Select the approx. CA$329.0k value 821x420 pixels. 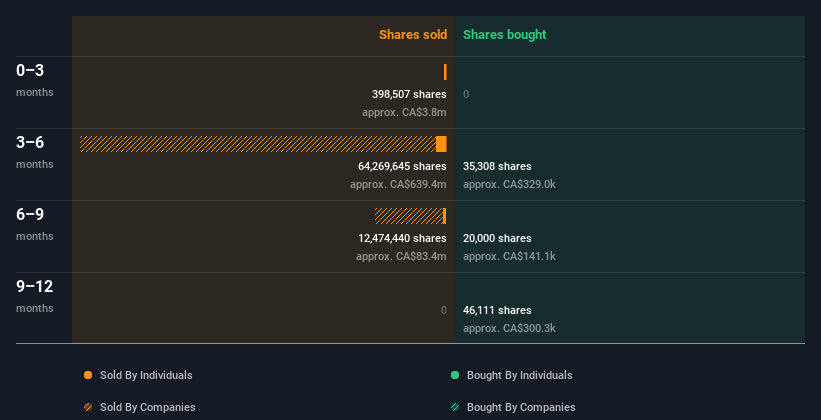pos(509,185)
